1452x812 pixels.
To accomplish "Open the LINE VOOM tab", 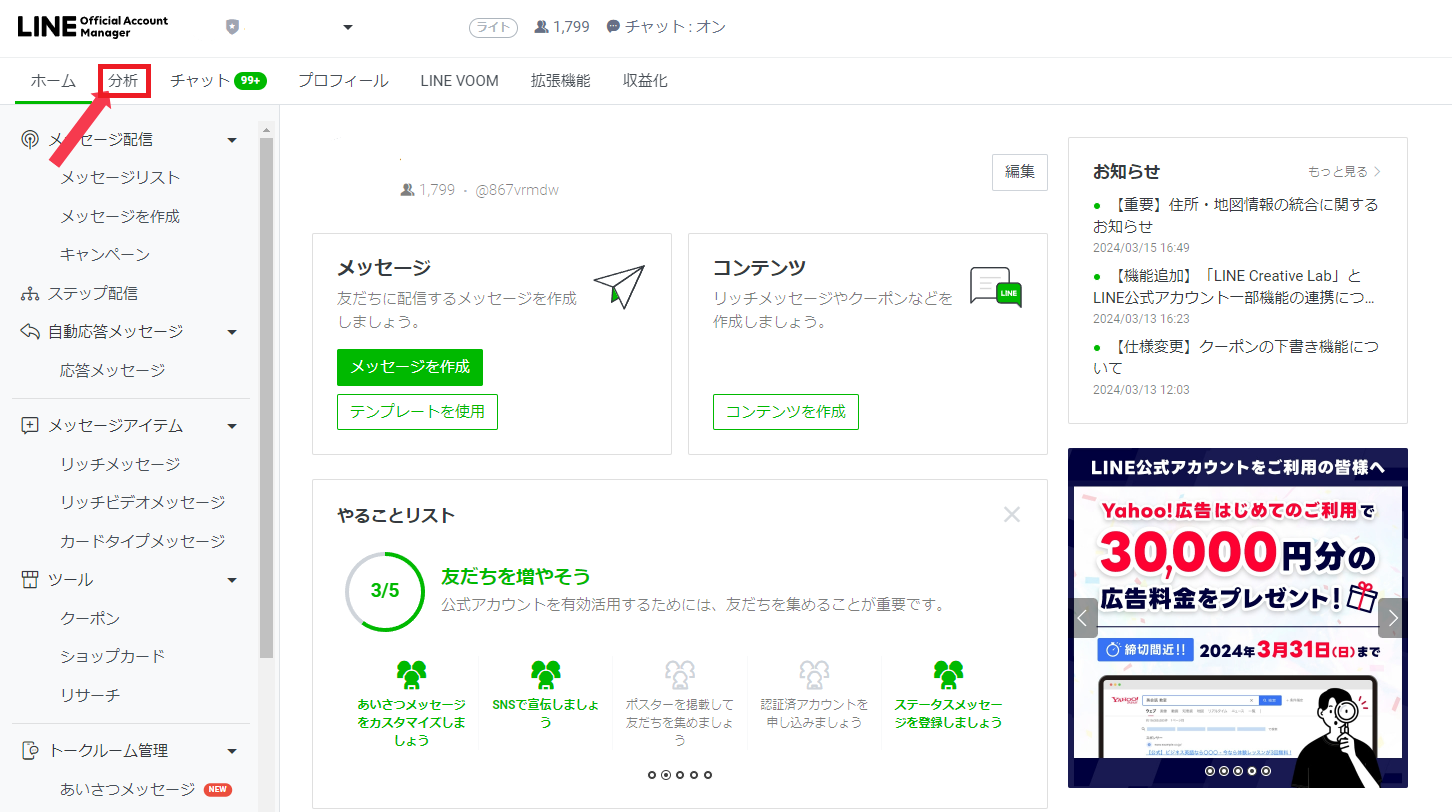I will [x=459, y=81].
